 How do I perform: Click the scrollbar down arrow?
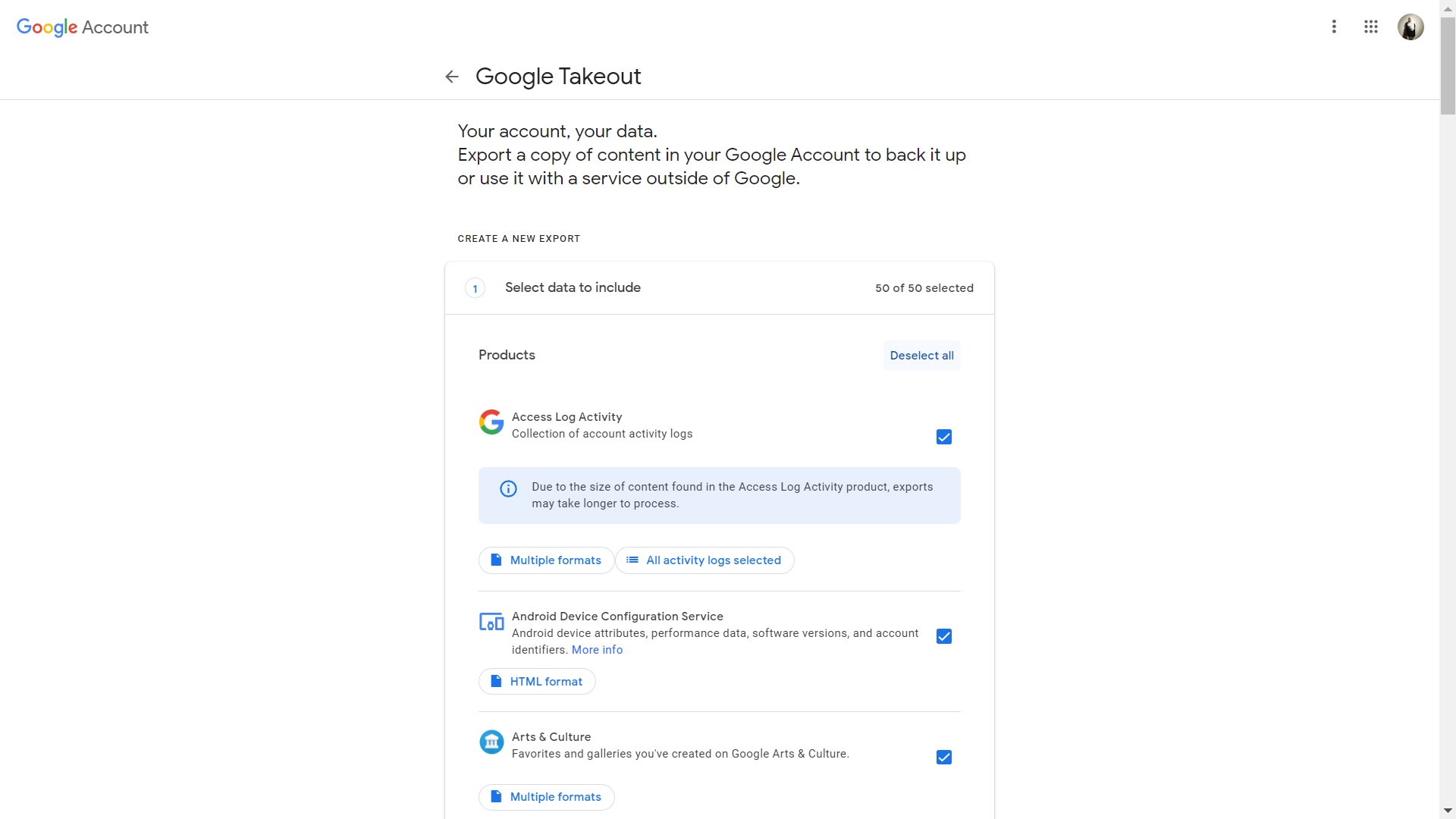pyautogui.click(x=1448, y=811)
